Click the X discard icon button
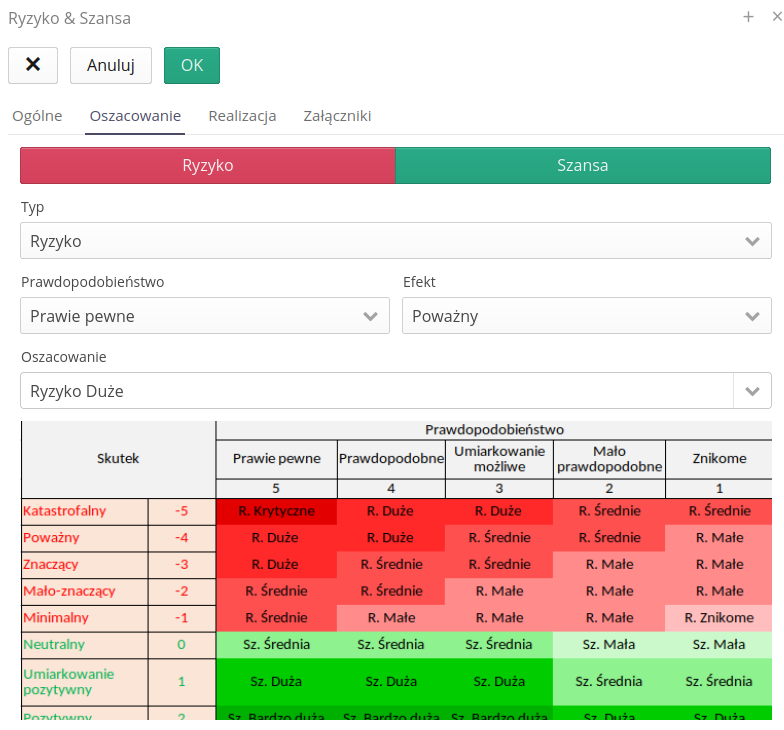The width and height of the screenshot is (784, 730). click(x=33, y=65)
